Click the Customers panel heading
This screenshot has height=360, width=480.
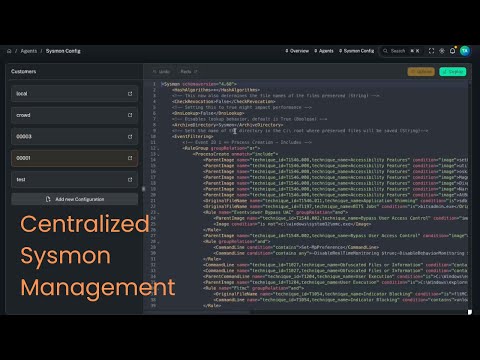[x=24, y=71]
